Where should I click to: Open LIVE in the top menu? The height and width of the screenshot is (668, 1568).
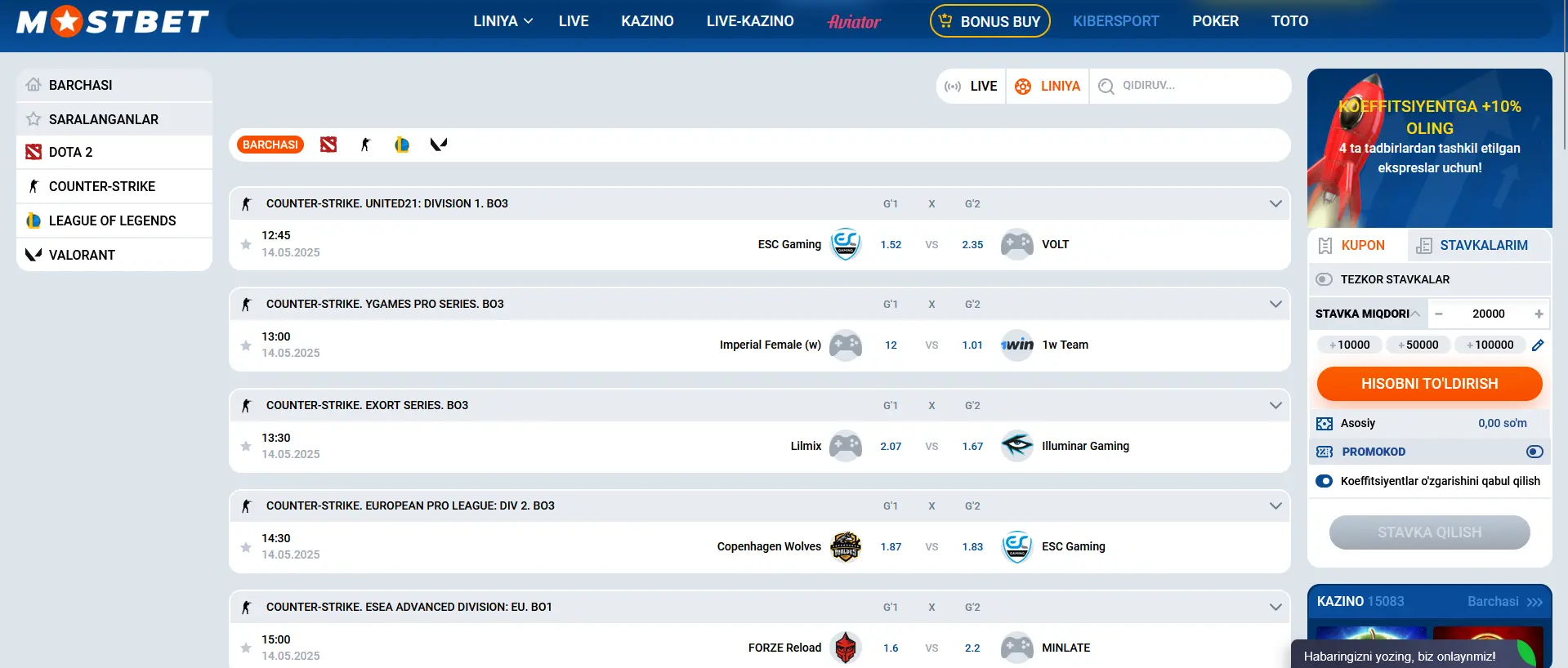pyautogui.click(x=574, y=21)
